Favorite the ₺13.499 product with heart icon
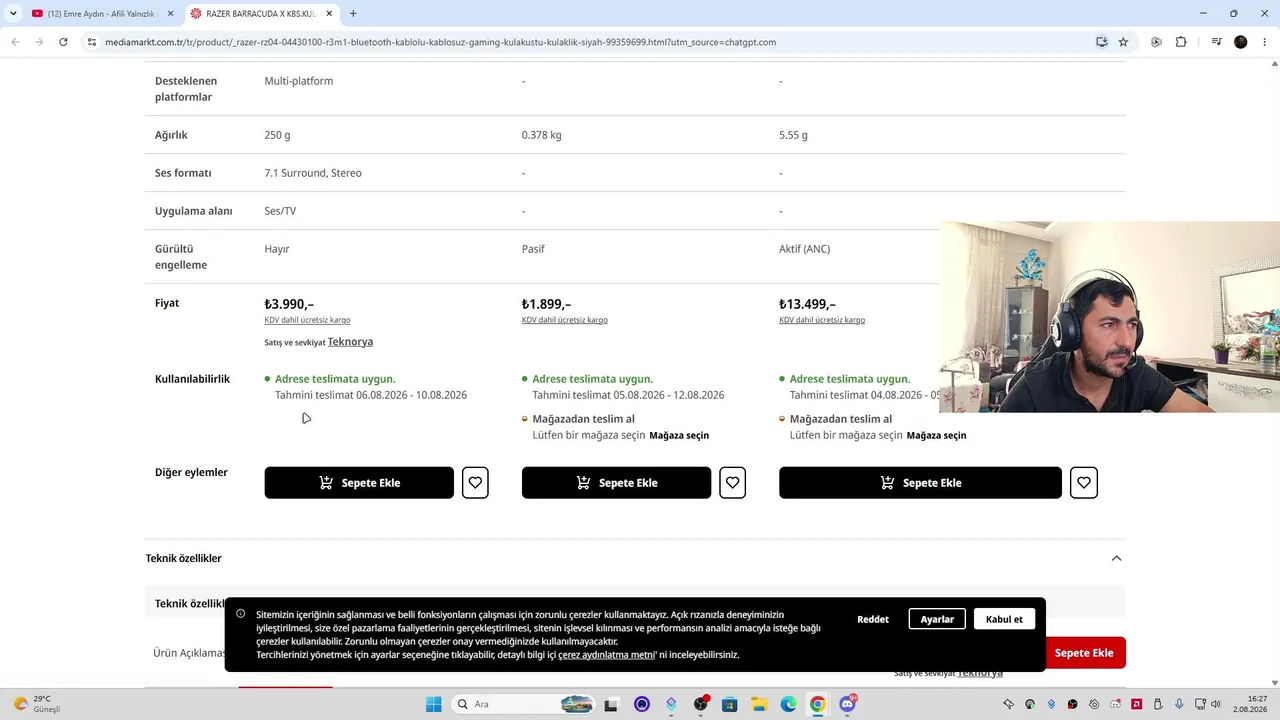Image resolution: width=1280 pixels, height=720 pixels. click(x=1084, y=483)
